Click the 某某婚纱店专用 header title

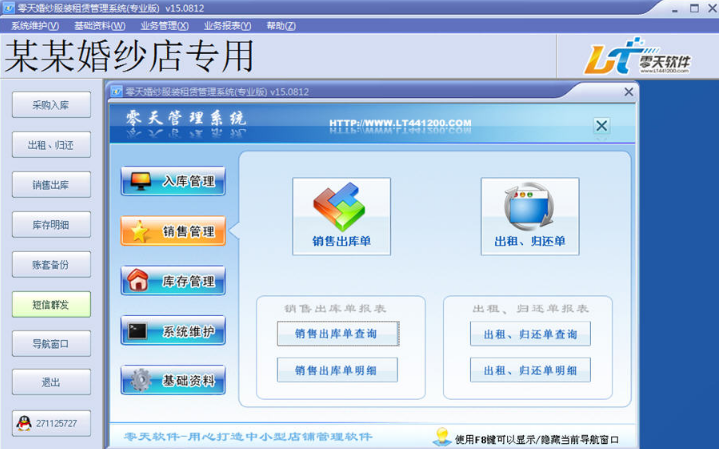(x=129, y=56)
